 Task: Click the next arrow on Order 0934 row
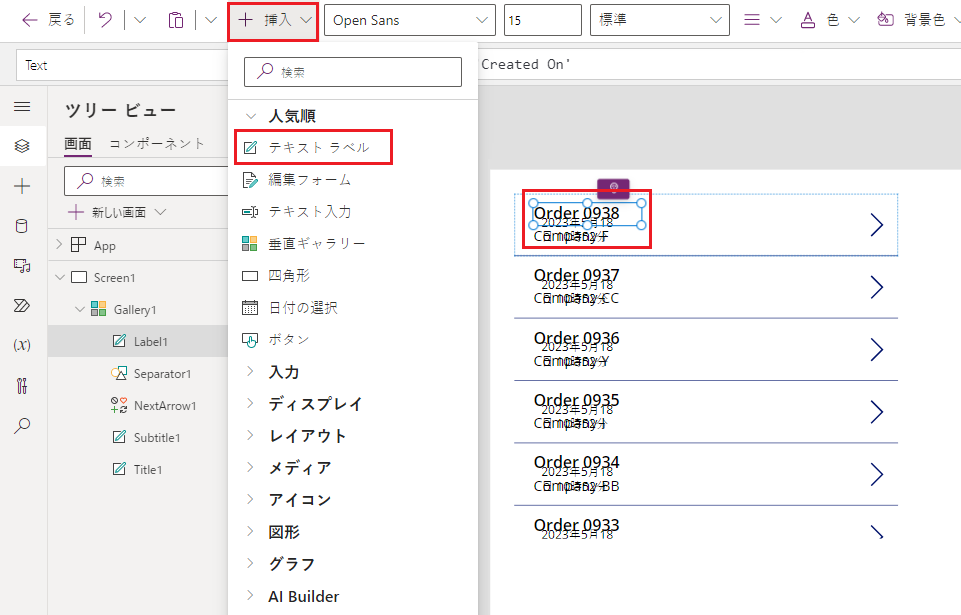point(876,474)
